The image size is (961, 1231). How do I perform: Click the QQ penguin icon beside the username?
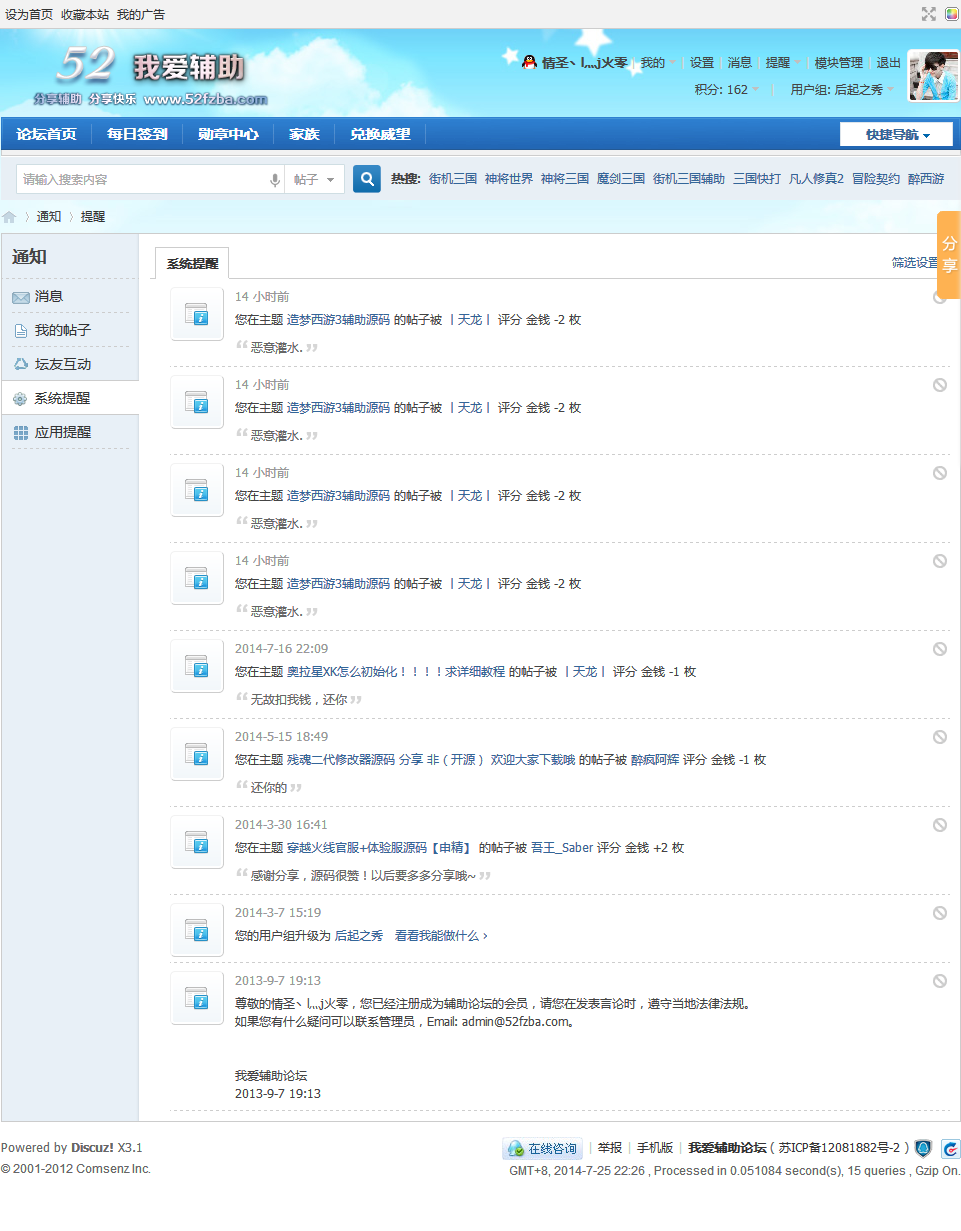(529, 62)
